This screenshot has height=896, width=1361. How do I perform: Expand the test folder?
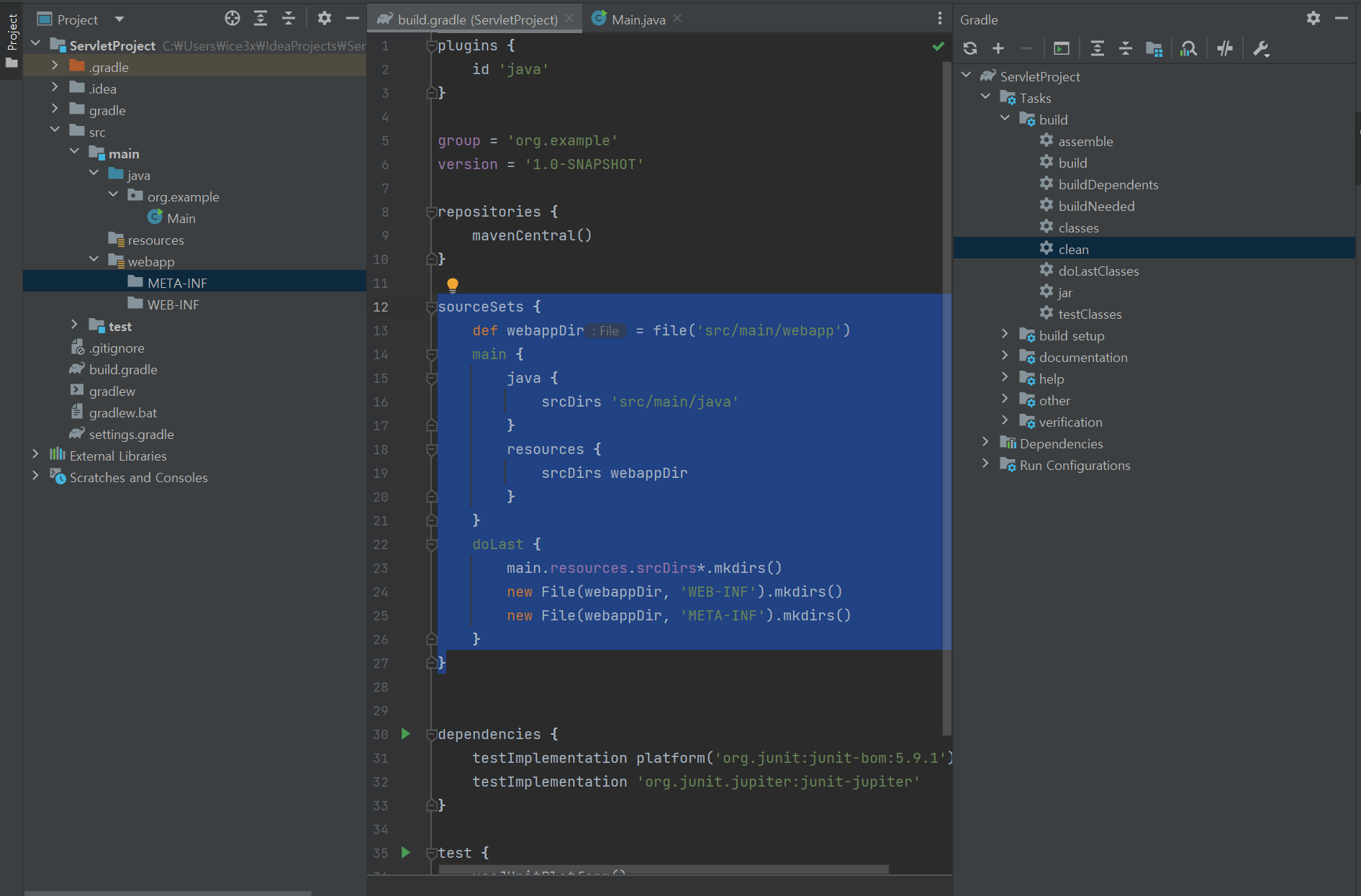click(x=74, y=325)
